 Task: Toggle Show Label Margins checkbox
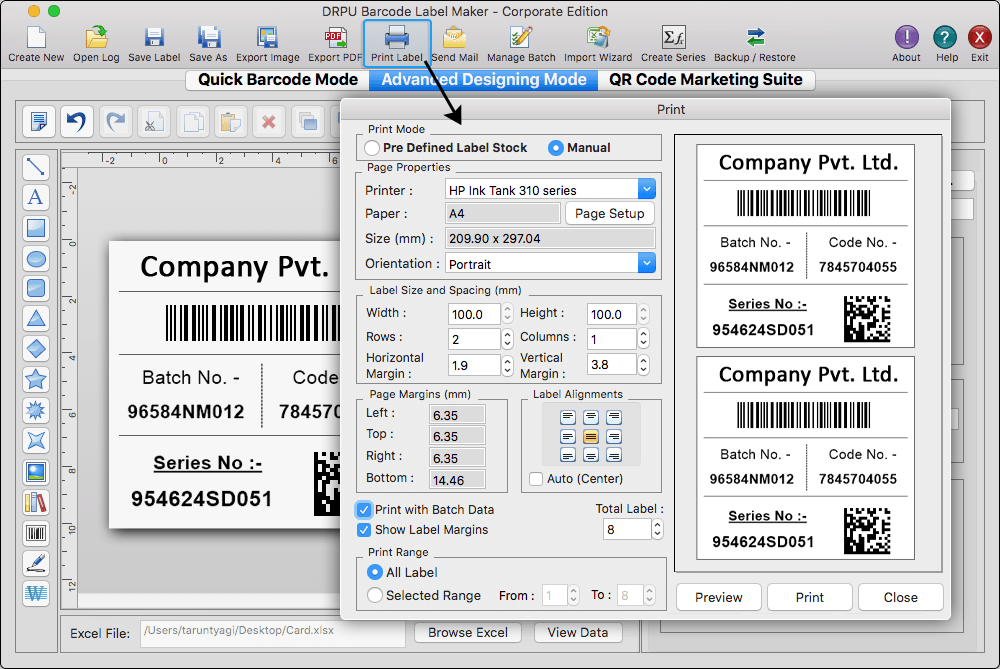[364, 530]
